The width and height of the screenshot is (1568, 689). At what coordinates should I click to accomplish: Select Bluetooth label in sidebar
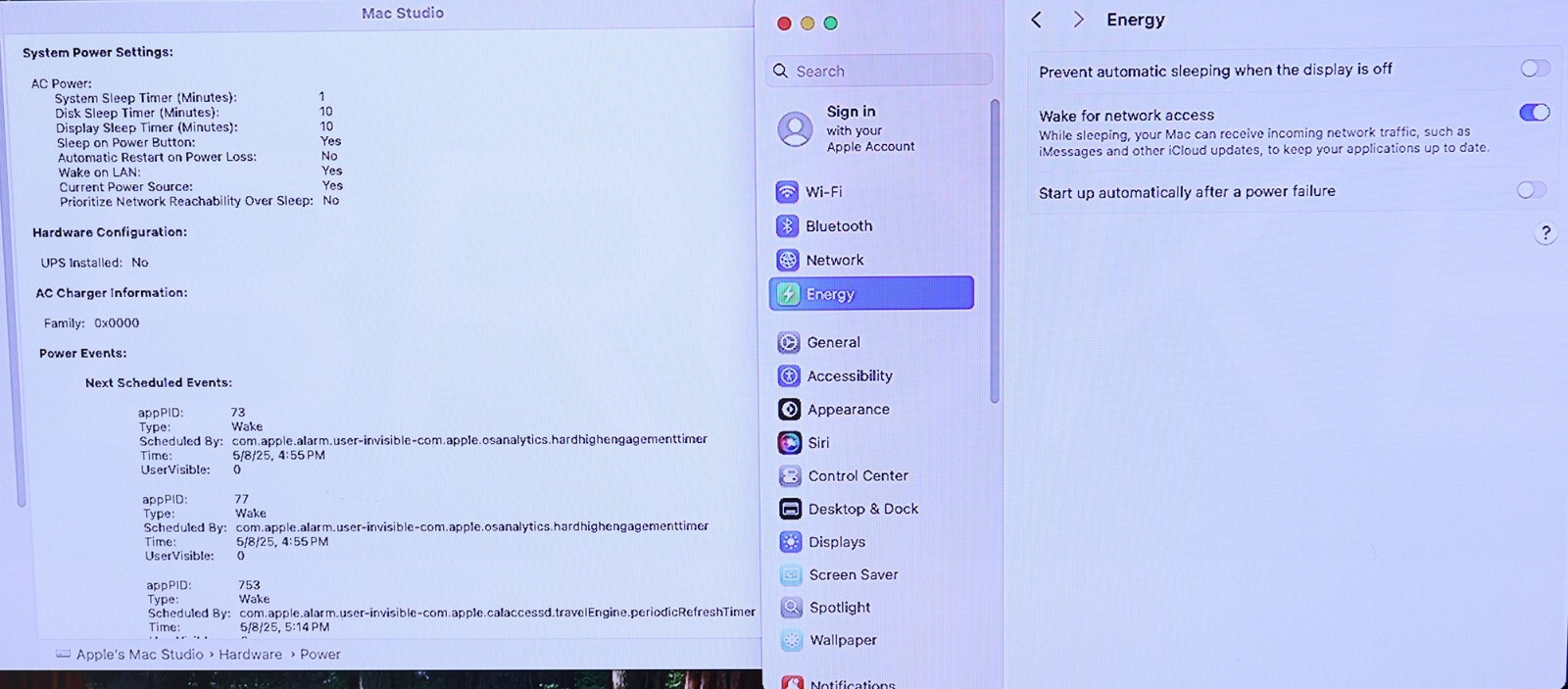point(839,226)
